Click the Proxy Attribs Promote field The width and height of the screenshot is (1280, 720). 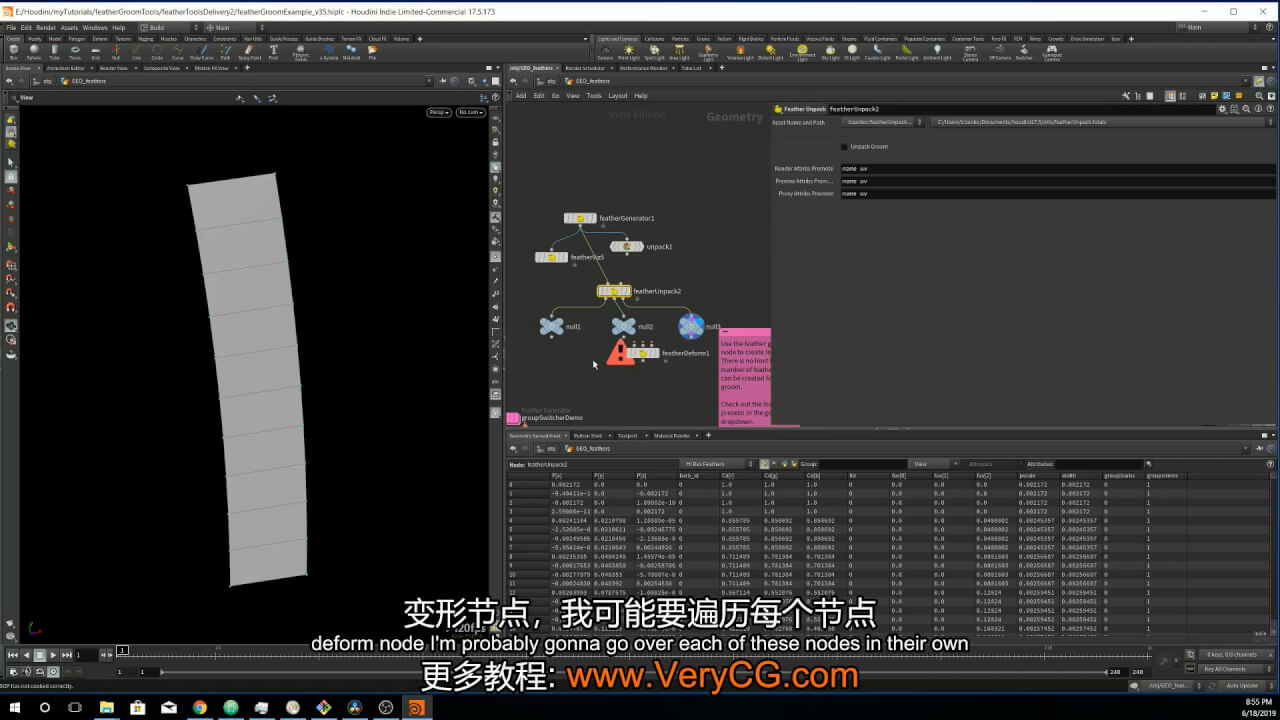pyautogui.click(x=1058, y=194)
